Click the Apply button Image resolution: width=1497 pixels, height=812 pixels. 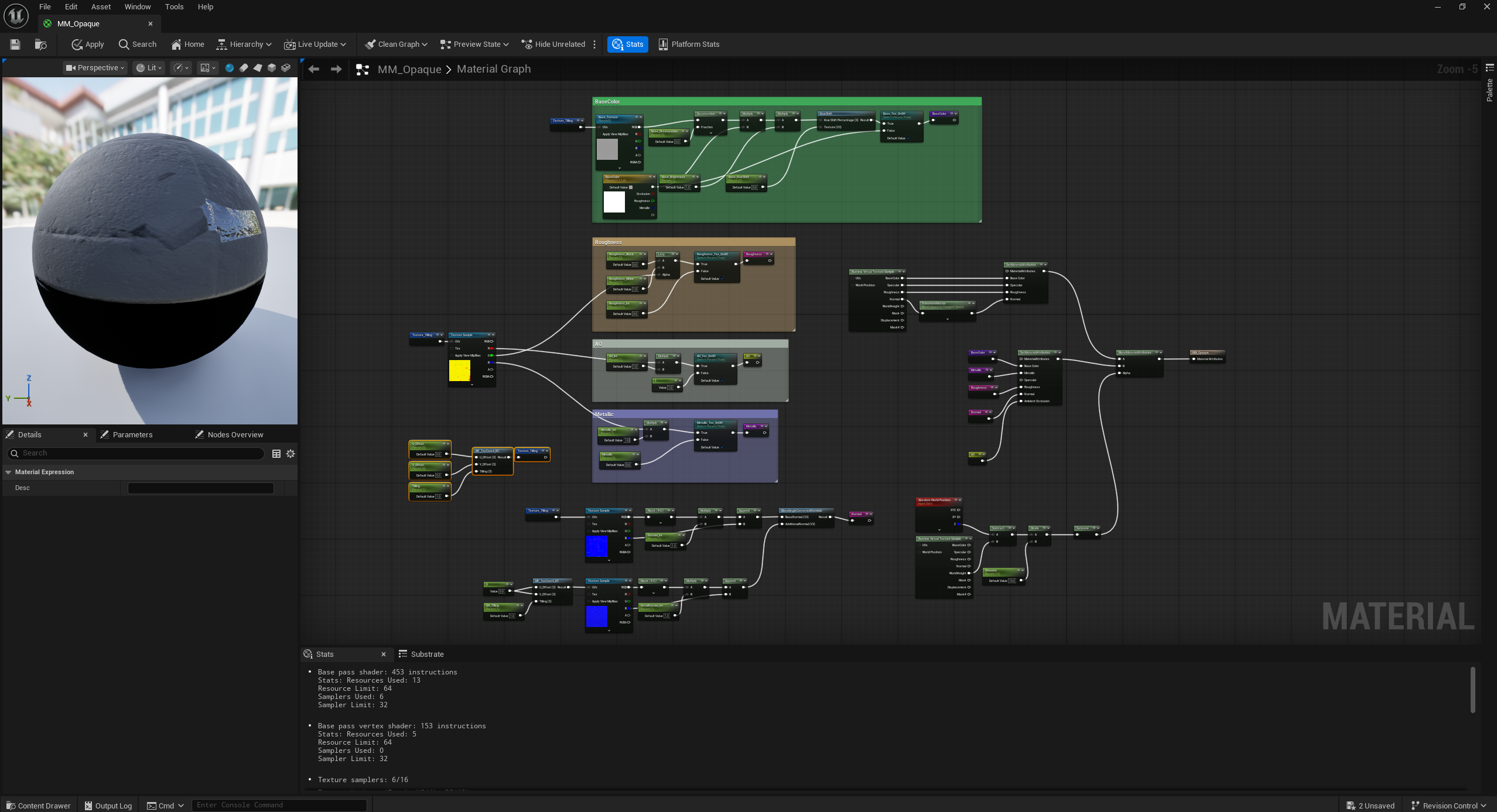tap(88, 44)
